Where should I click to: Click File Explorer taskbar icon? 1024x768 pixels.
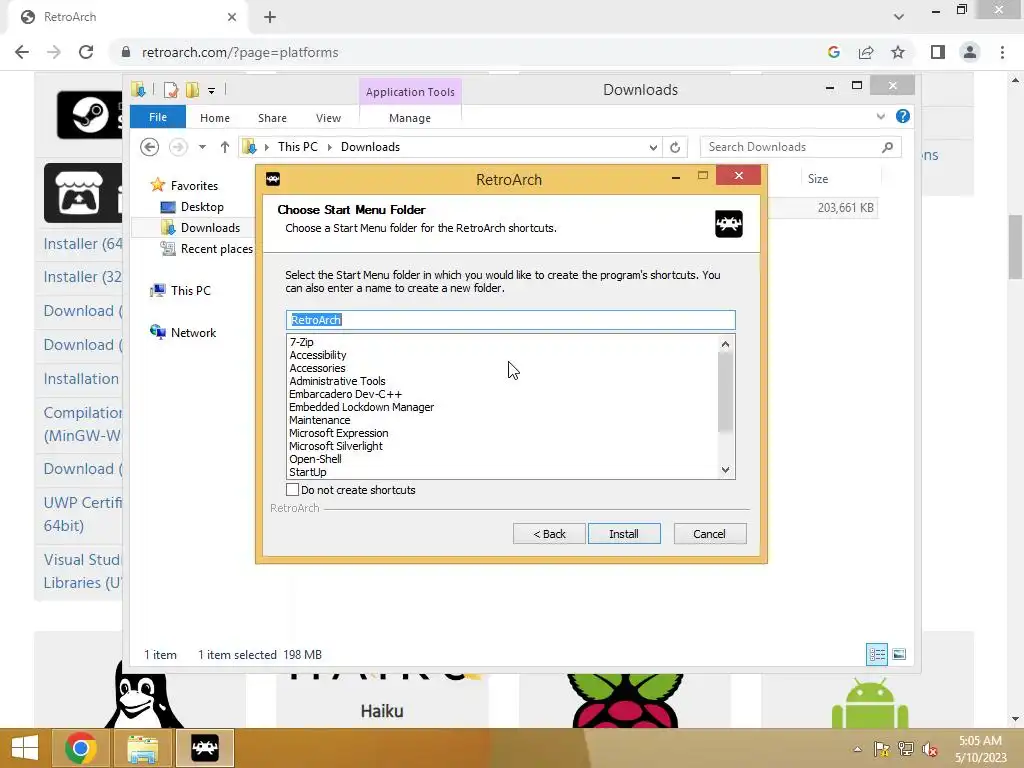click(x=143, y=748)
